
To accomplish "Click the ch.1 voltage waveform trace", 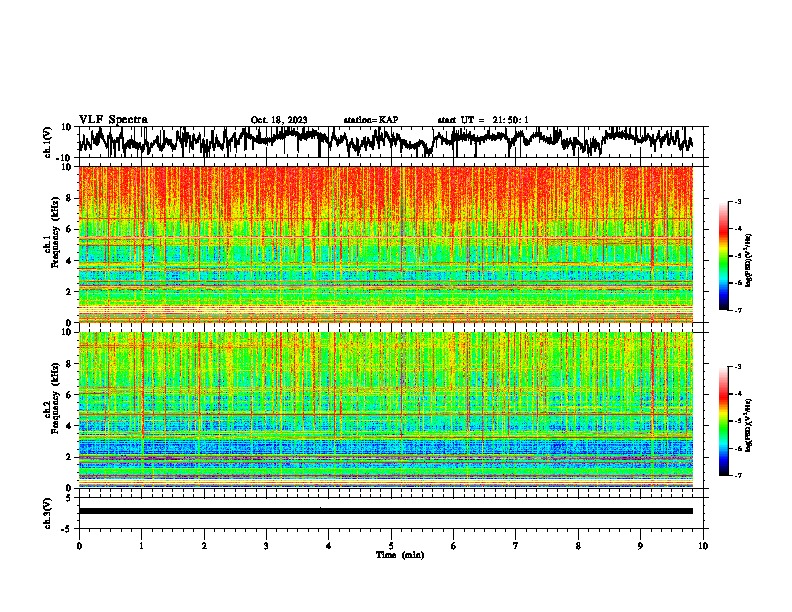I will click(385, 141).
